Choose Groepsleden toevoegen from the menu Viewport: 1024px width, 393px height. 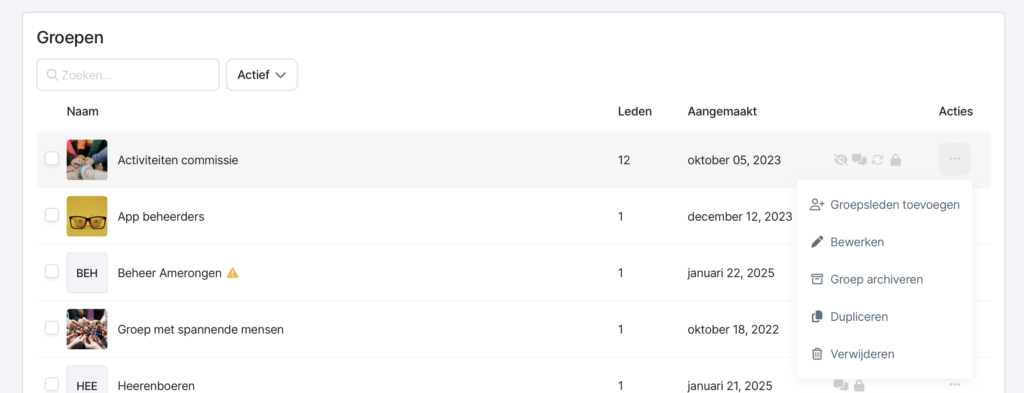(884, 204)
